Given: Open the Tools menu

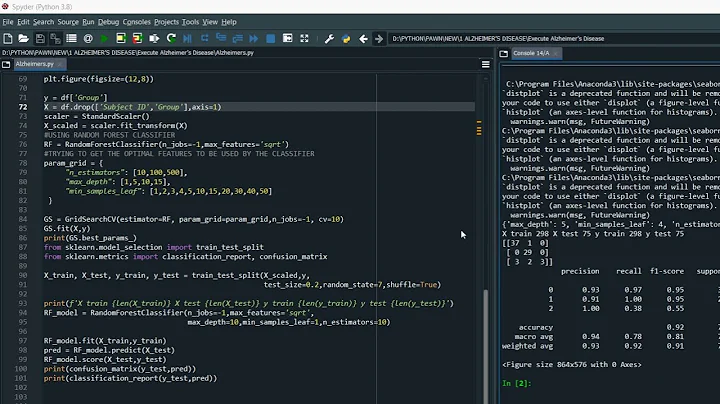Looking at the screenshot, I should 190,22.
